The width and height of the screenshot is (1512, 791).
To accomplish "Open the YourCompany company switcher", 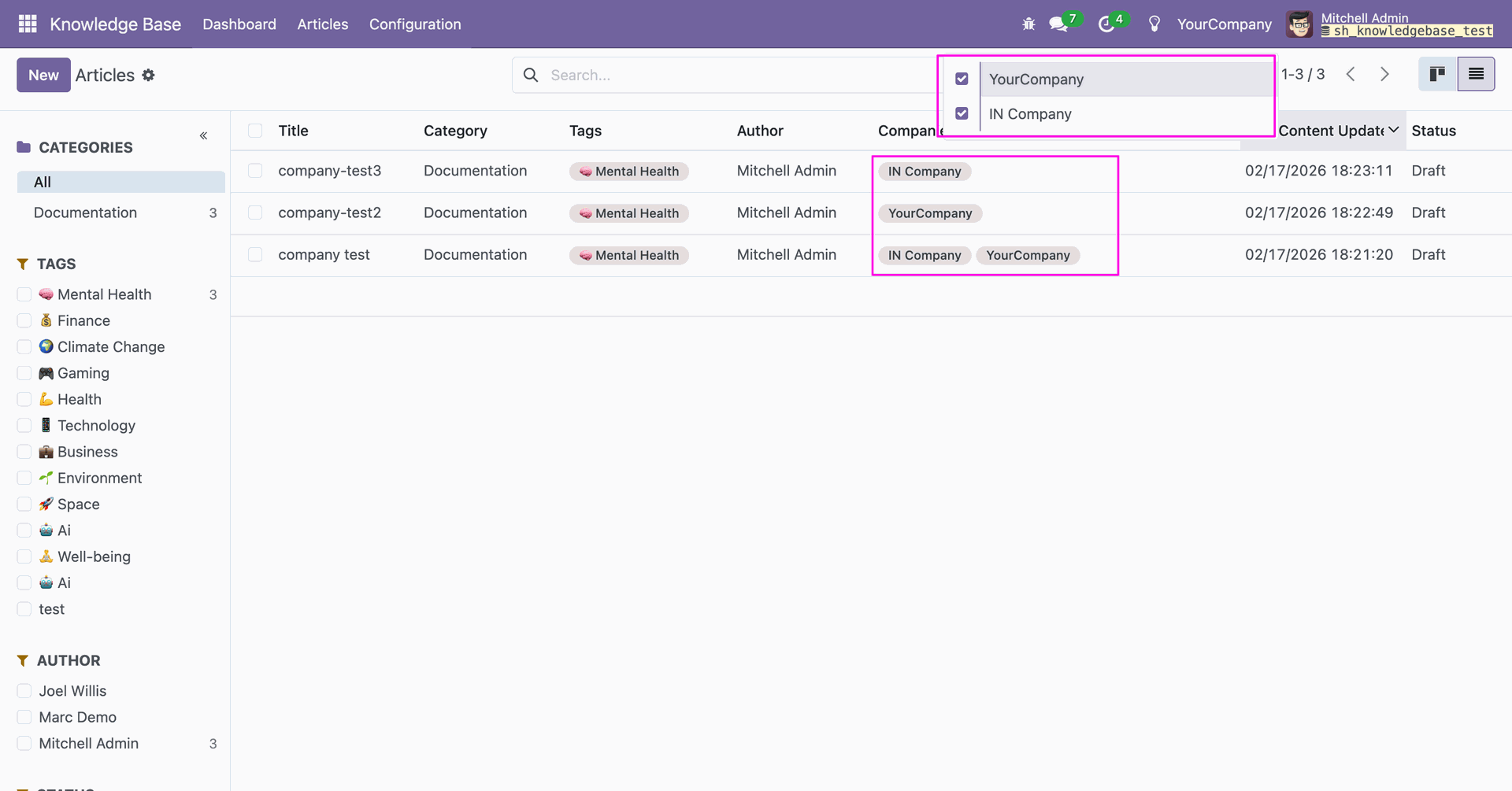I will coord(1224,24).
